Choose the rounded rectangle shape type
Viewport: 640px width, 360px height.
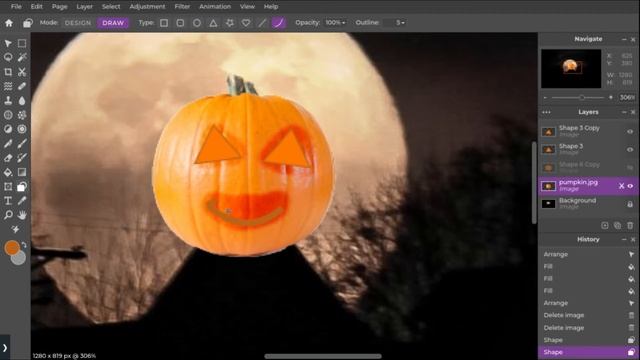click(x=180, y=23)
